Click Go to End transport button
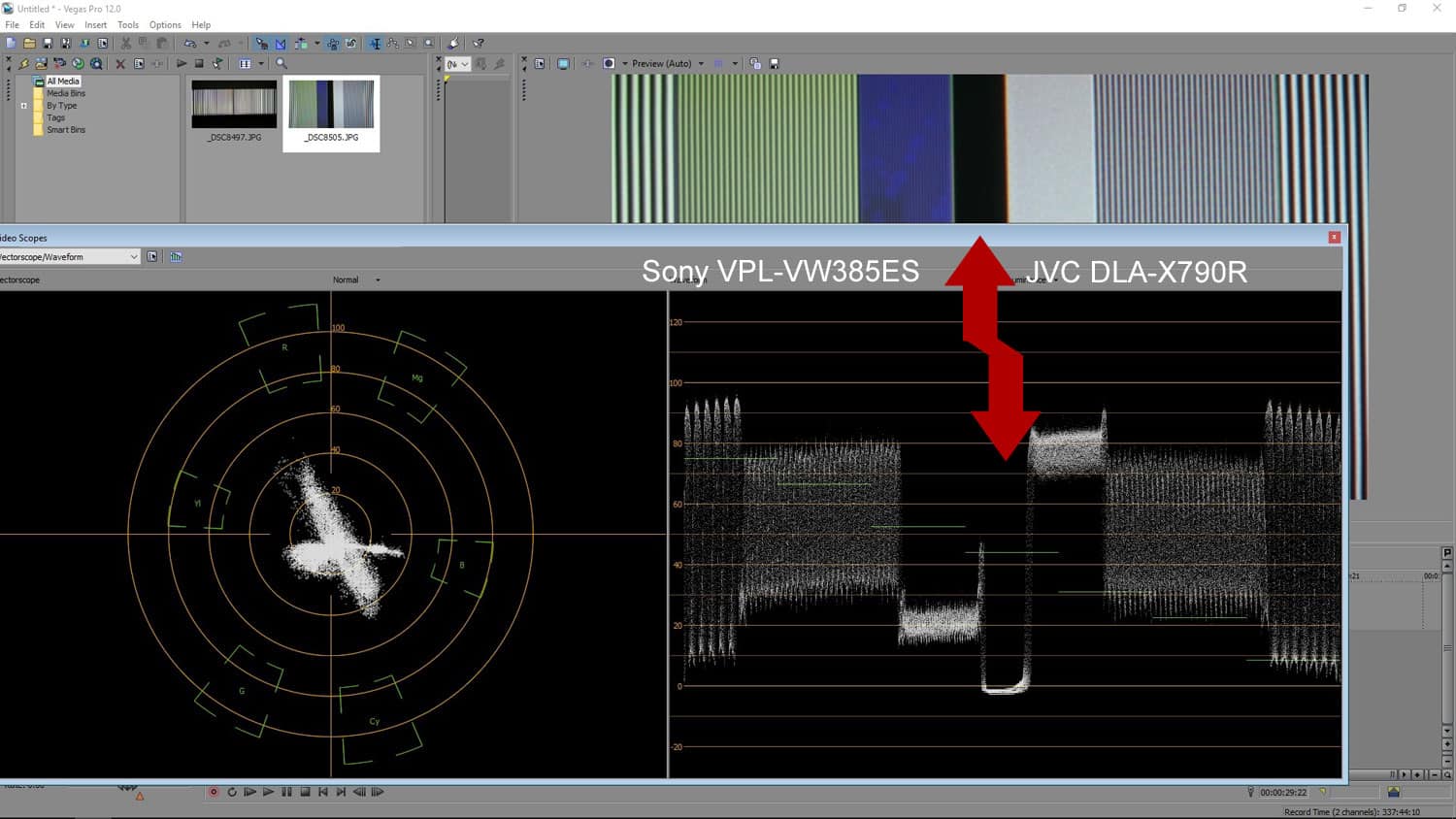 [341, 792]
